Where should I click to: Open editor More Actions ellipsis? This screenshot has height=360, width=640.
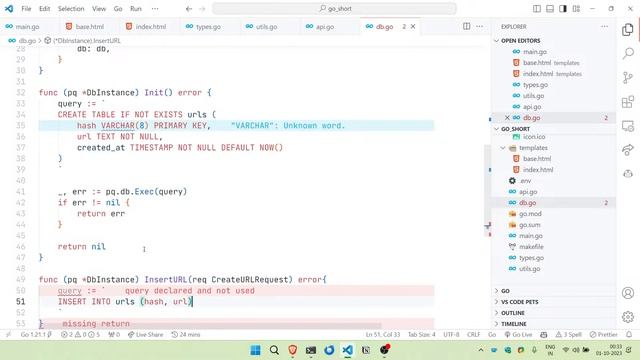click(480, 26)
